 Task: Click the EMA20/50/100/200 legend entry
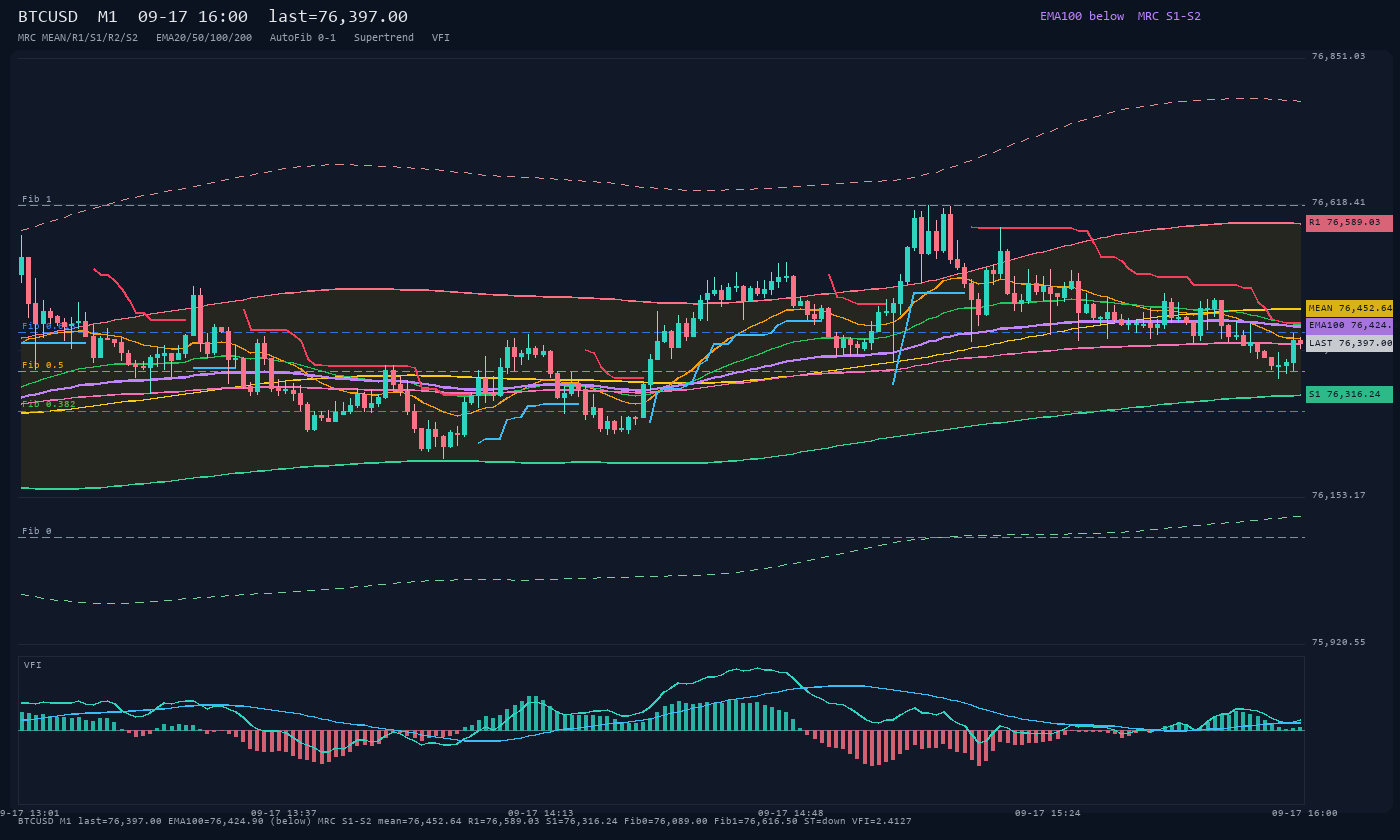coord(204,37)
